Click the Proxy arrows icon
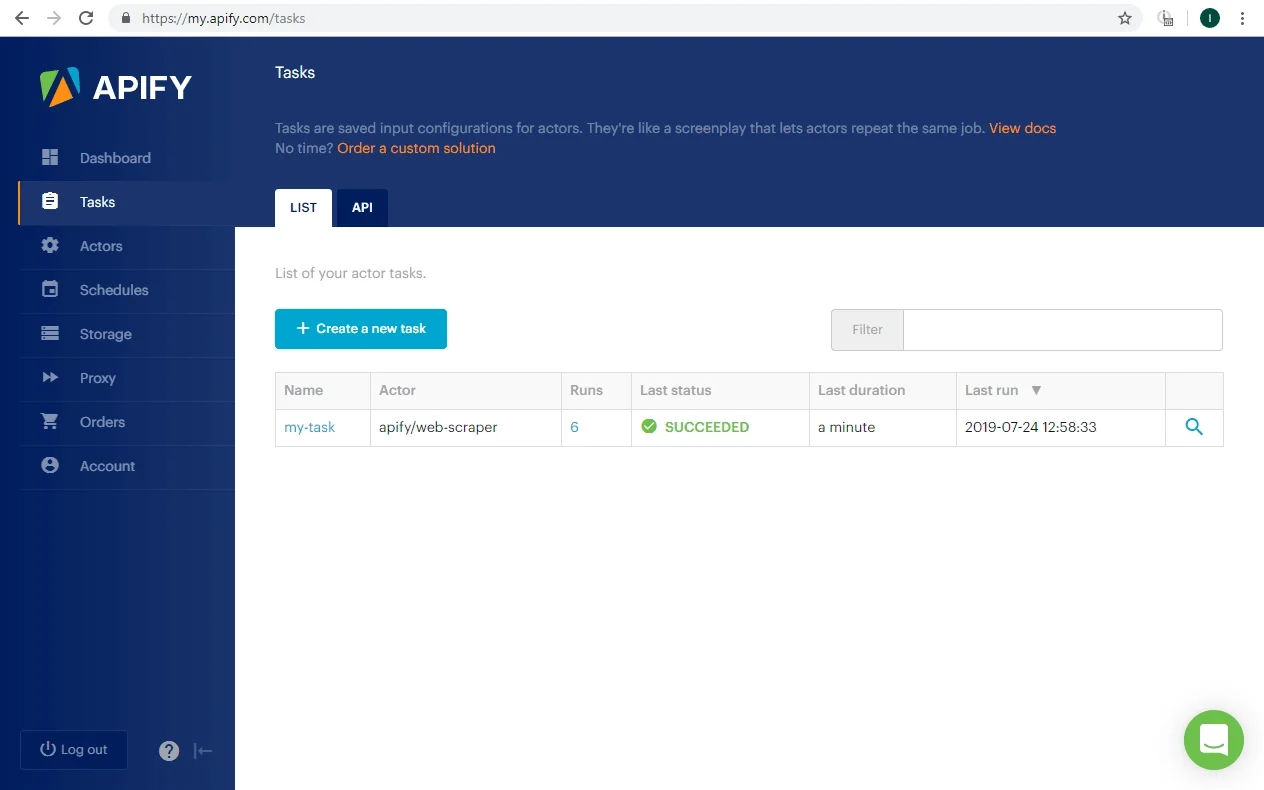Viewport: 1264px width, 790px height. point(50,377)
